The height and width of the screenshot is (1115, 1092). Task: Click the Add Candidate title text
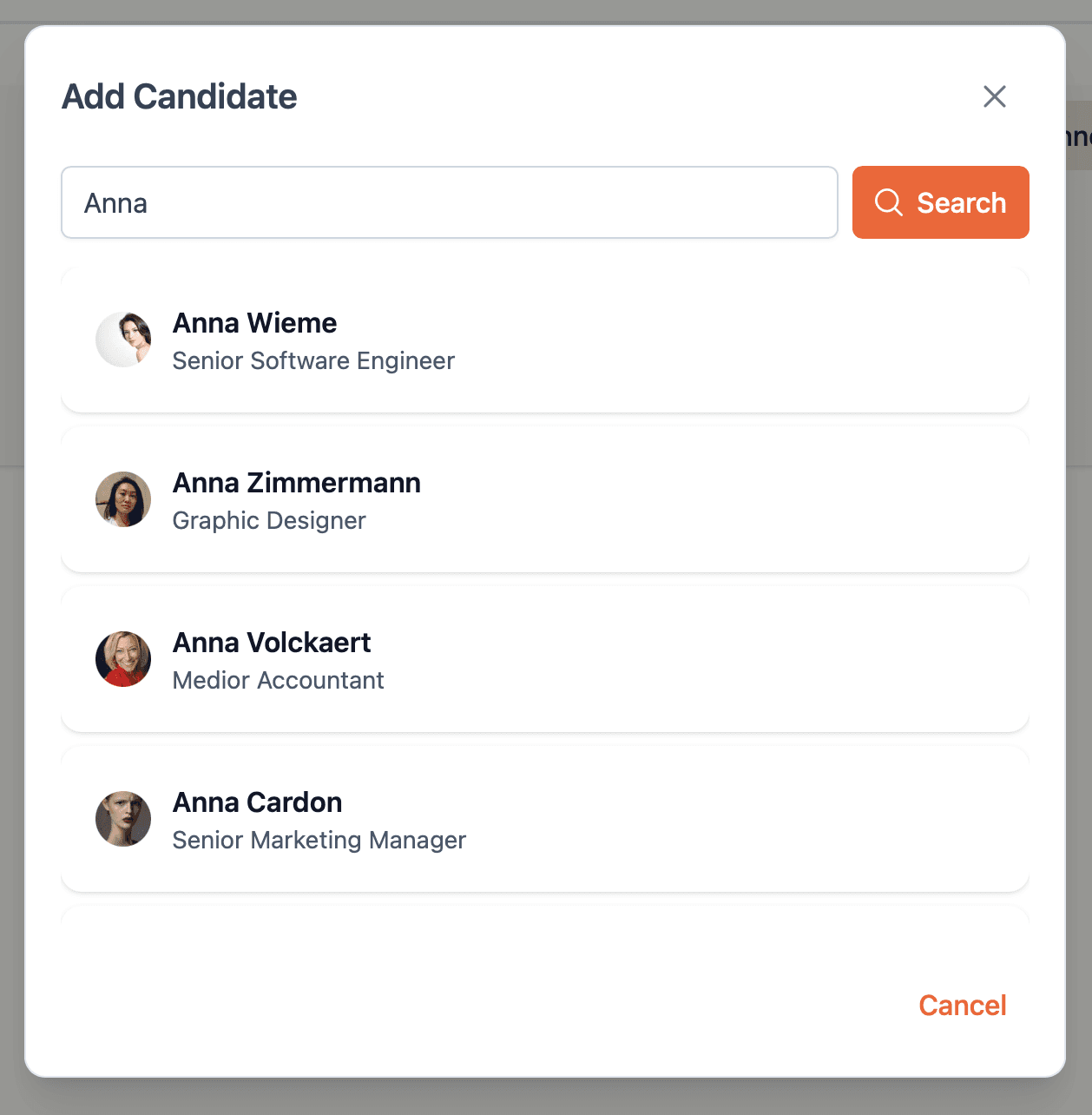(178, 96)
